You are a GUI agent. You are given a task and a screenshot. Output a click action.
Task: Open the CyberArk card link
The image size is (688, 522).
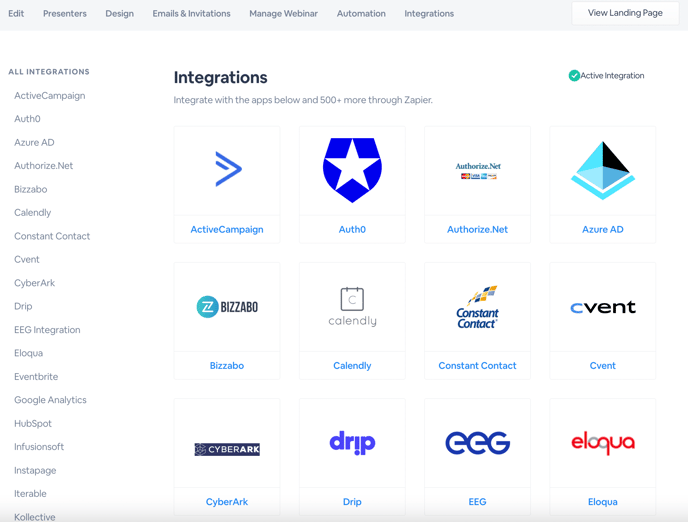[227, 501]
